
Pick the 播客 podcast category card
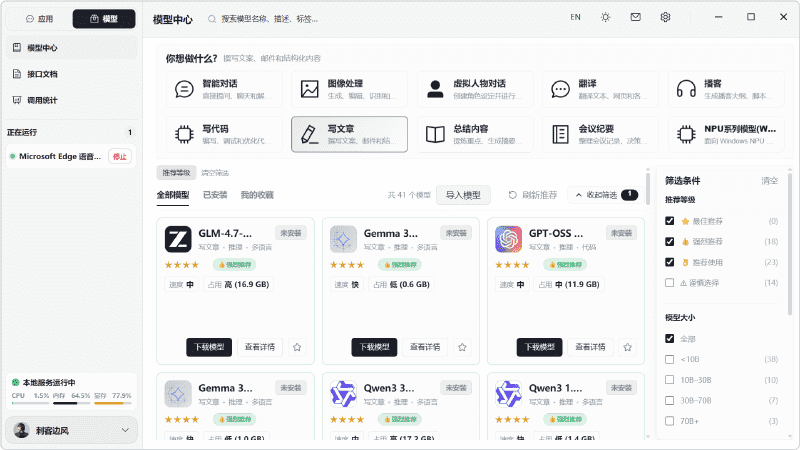coord(726,89)
